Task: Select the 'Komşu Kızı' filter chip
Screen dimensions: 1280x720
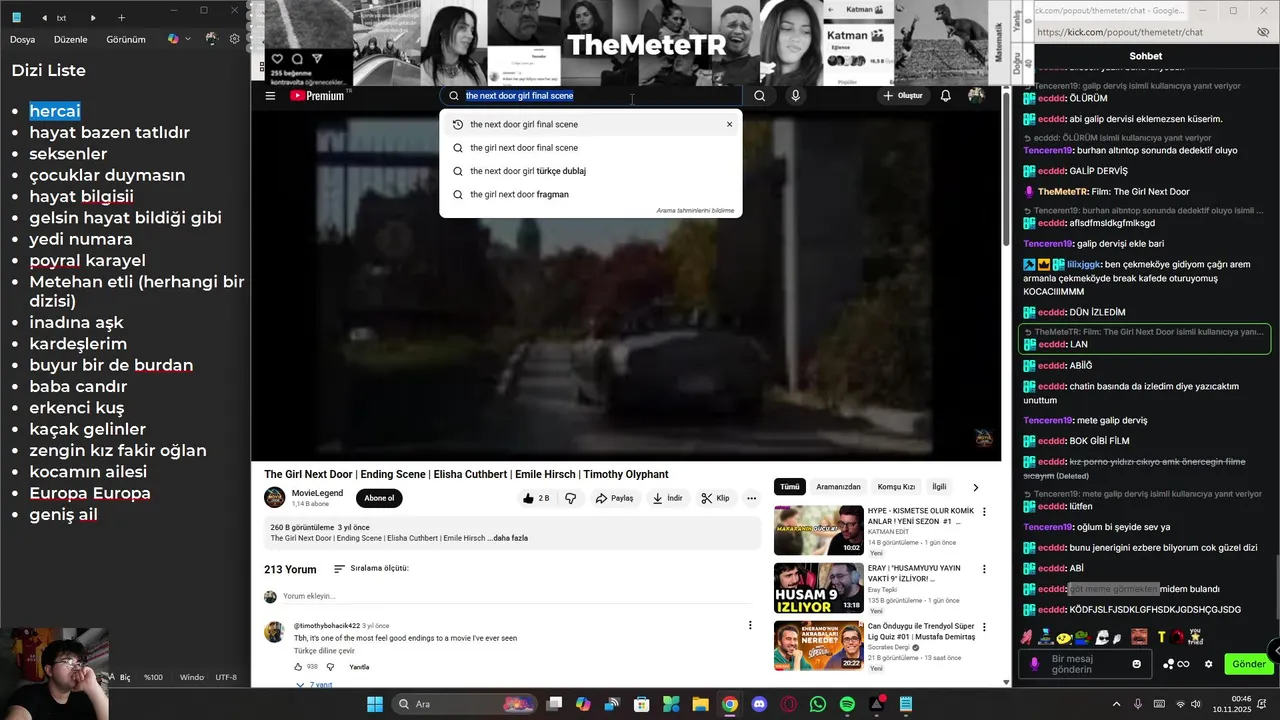Action: (x=896, y=487)
